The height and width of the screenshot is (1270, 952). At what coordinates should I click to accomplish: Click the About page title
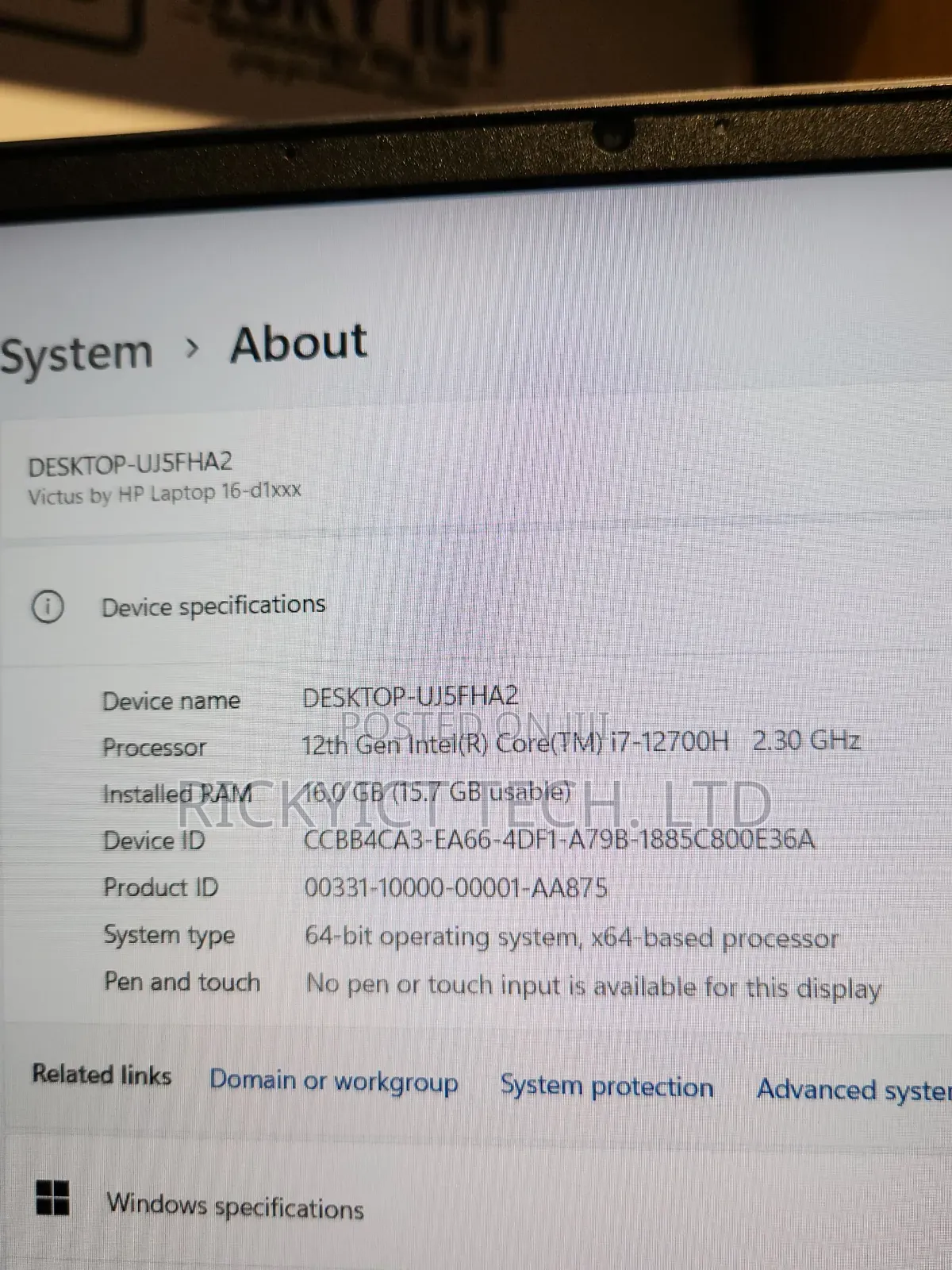(x=298, y=343)
